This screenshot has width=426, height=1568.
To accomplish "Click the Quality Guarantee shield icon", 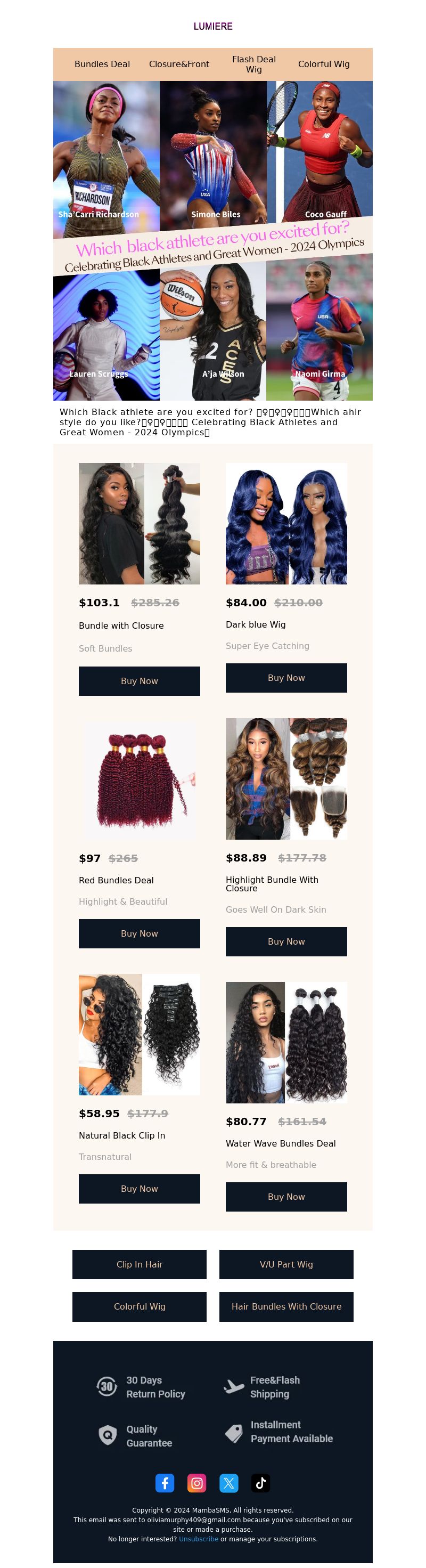I will pyautogui.click(x=108, y=1435).
